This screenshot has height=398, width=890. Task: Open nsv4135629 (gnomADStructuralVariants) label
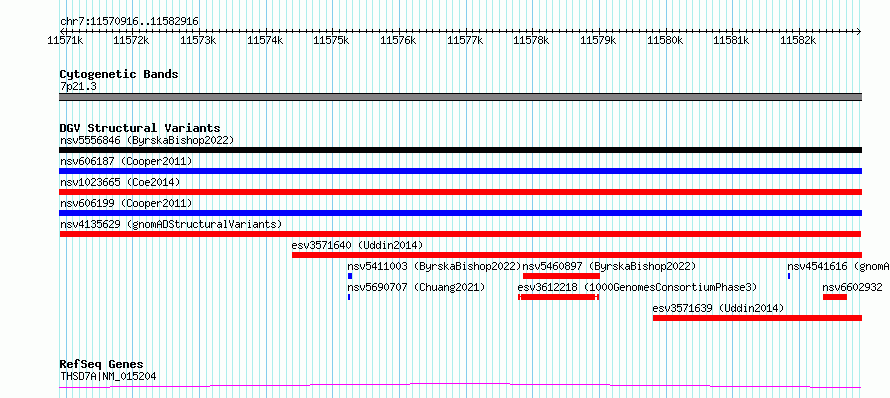coord(171,224)
